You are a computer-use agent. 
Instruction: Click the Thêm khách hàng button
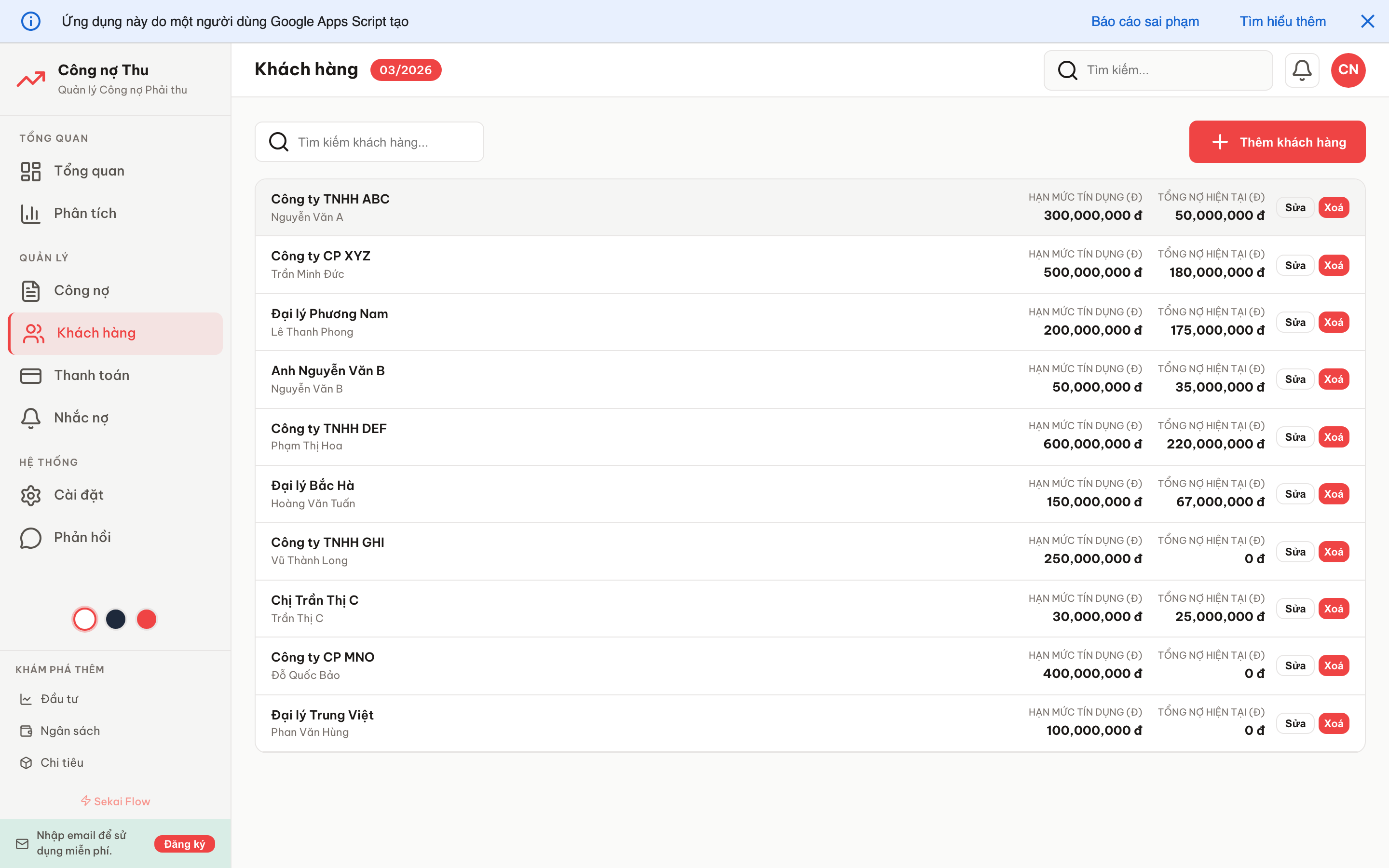1277,142
